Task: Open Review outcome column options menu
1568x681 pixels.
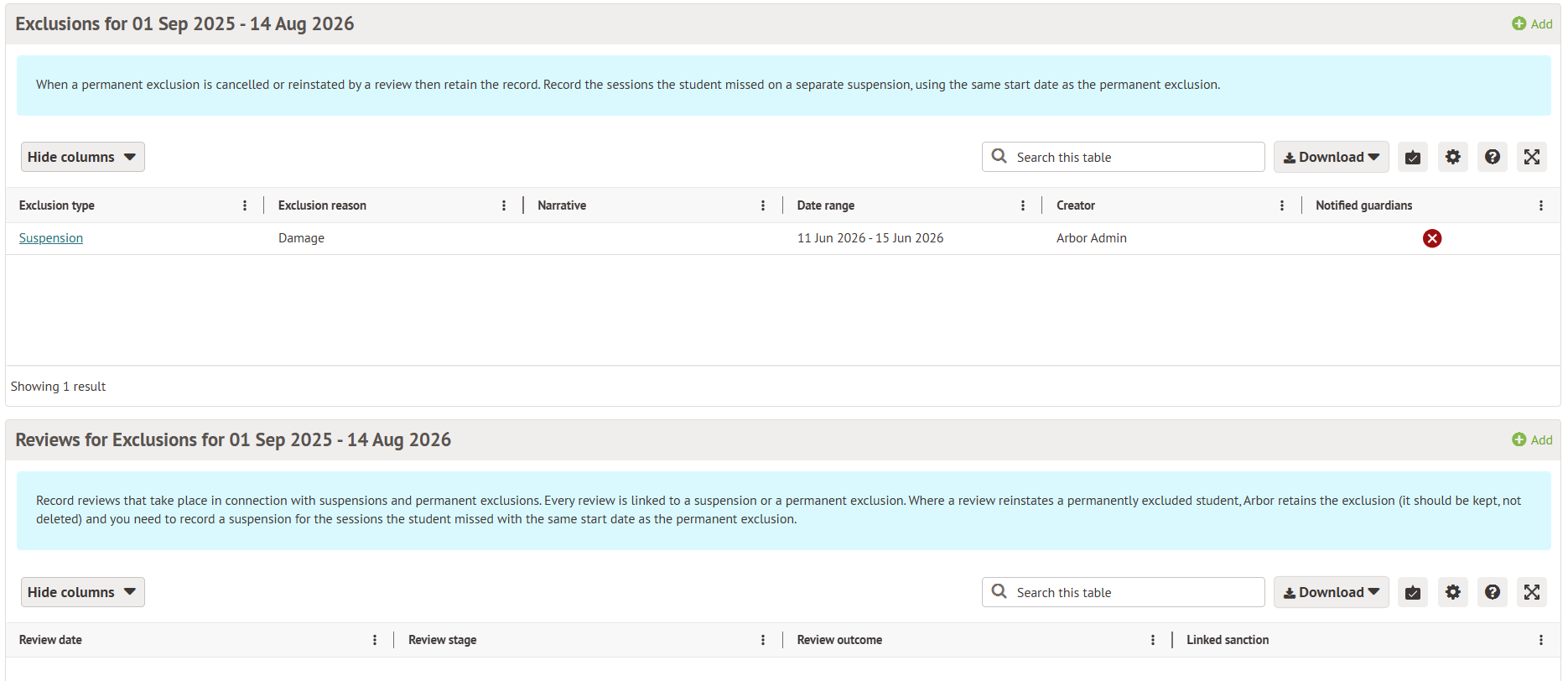Action: (1153, 640)
